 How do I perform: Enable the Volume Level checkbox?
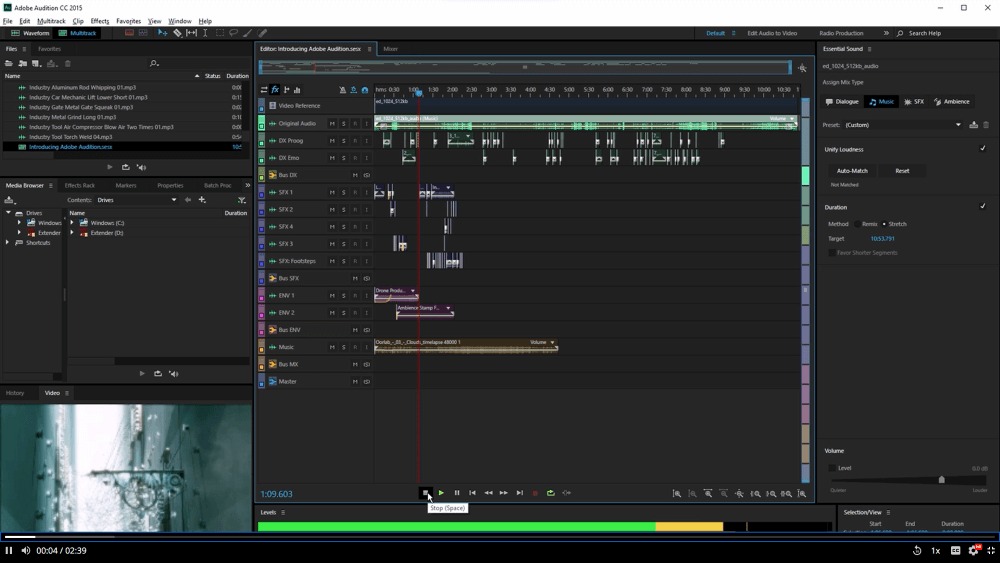click(x=832, y=468)
